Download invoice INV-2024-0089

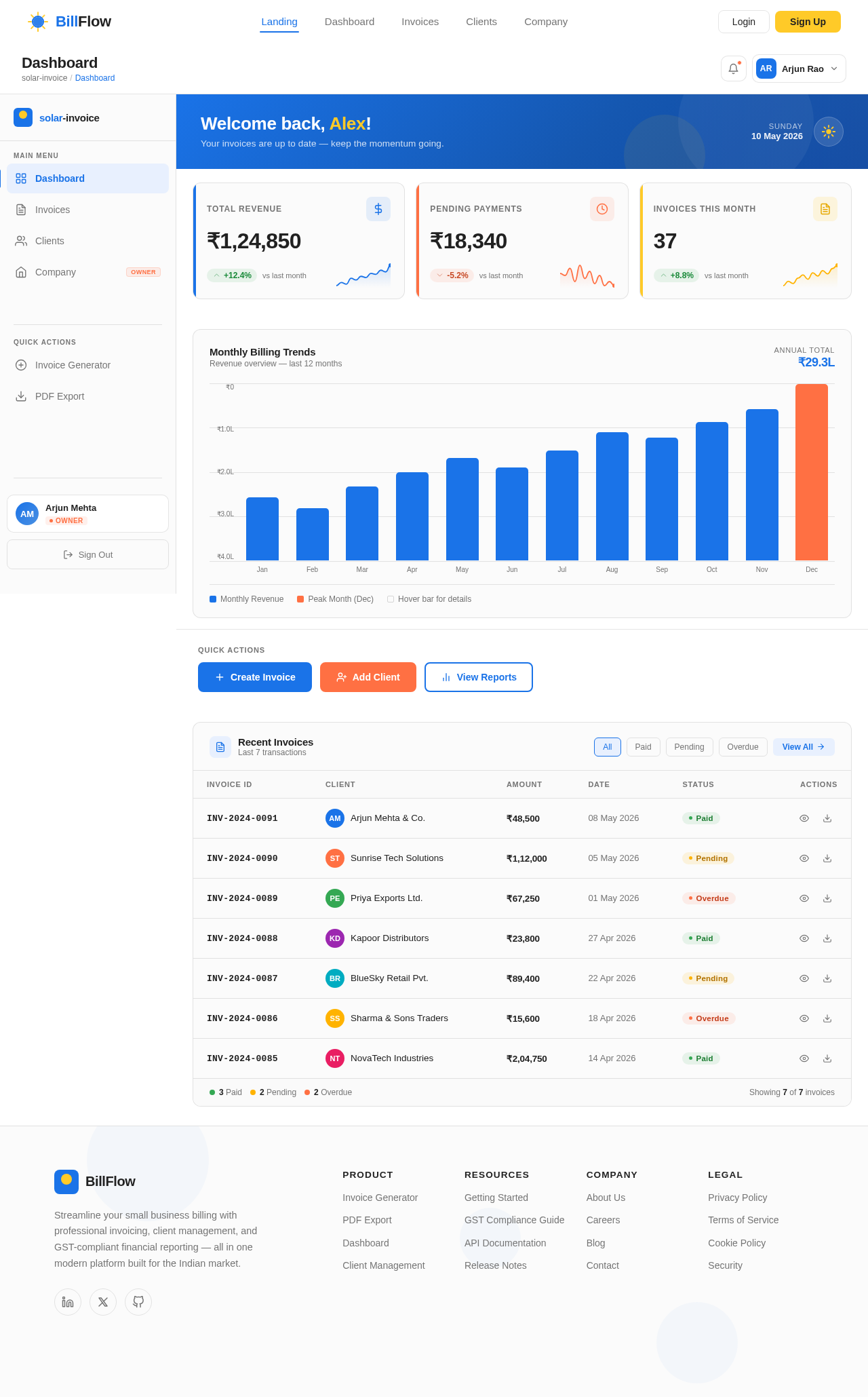(x=827, y=898)
